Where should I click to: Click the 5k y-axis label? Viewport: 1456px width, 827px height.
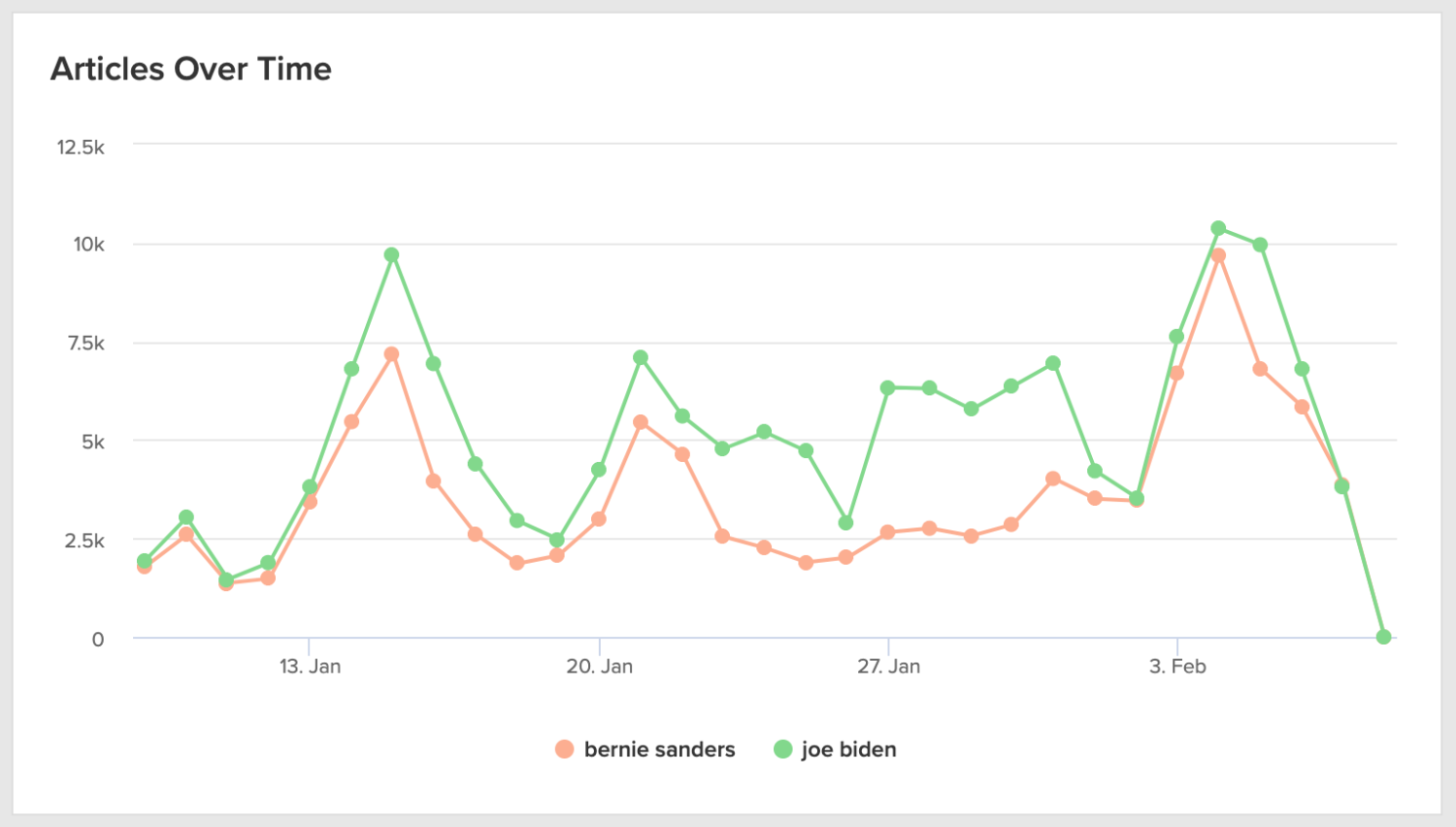tap(93, 442)
